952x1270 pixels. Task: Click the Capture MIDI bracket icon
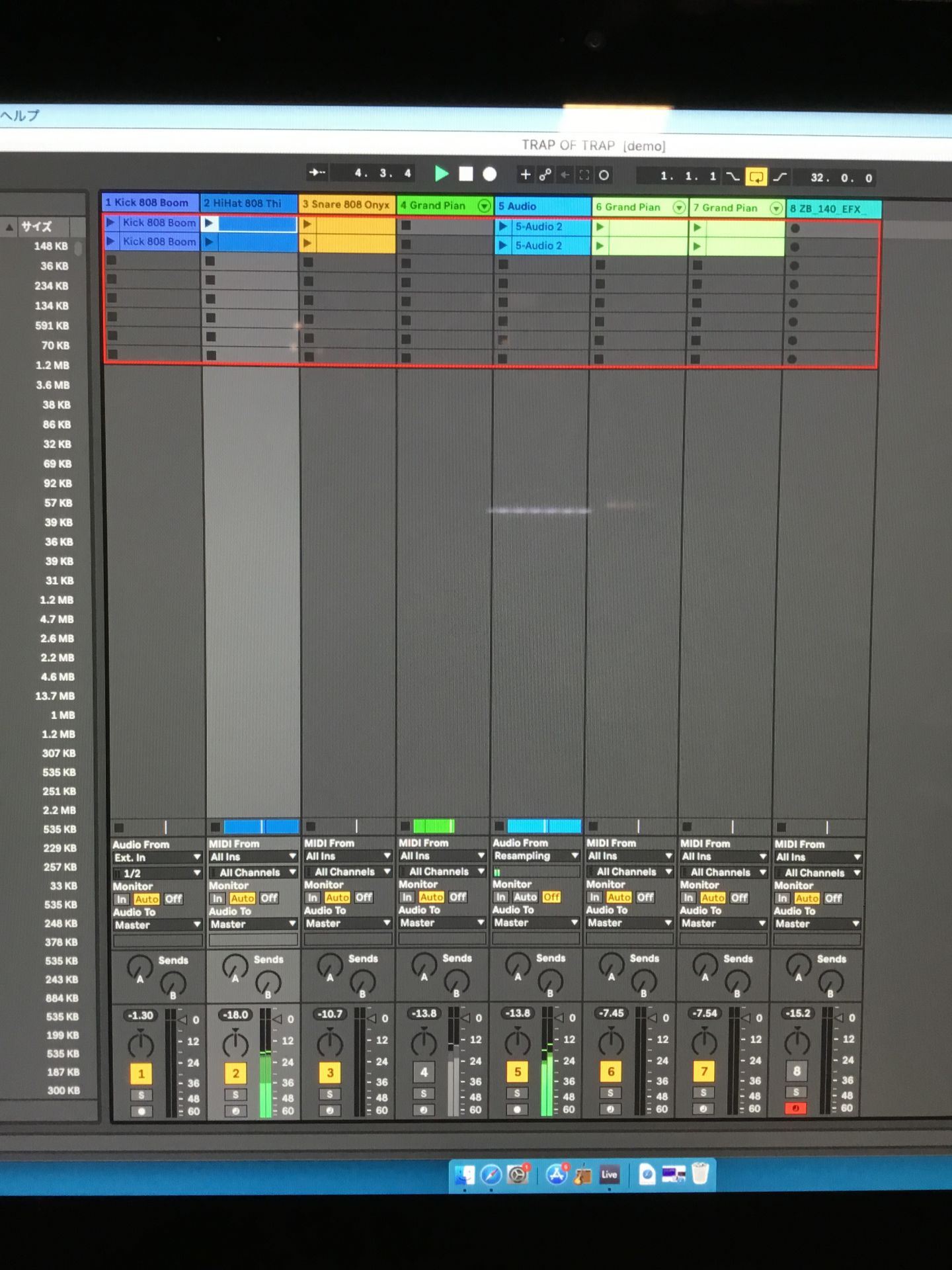tap(584, 175)
